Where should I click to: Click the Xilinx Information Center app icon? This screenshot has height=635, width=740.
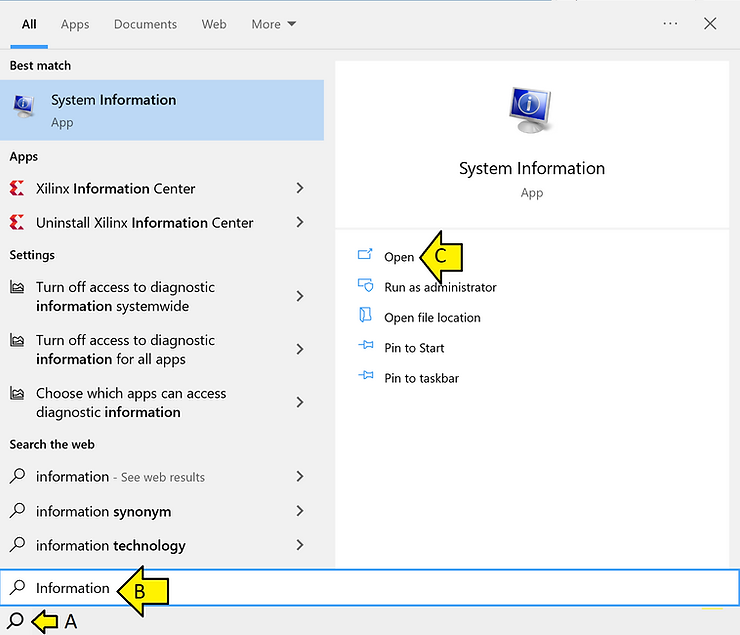(17, 188)
